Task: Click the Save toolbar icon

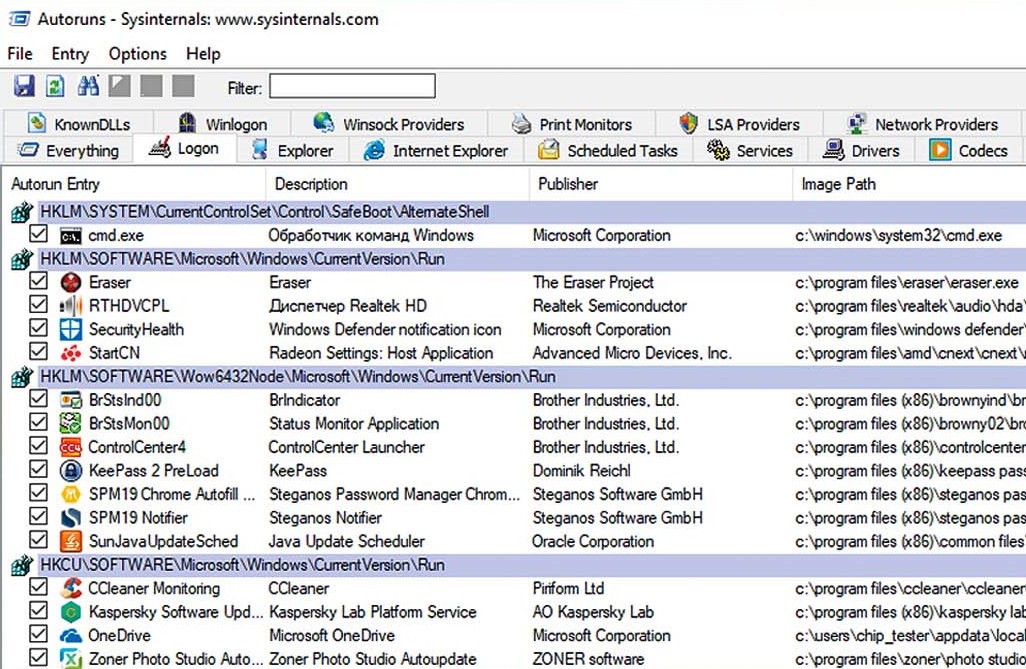Action: coord(24,87)
